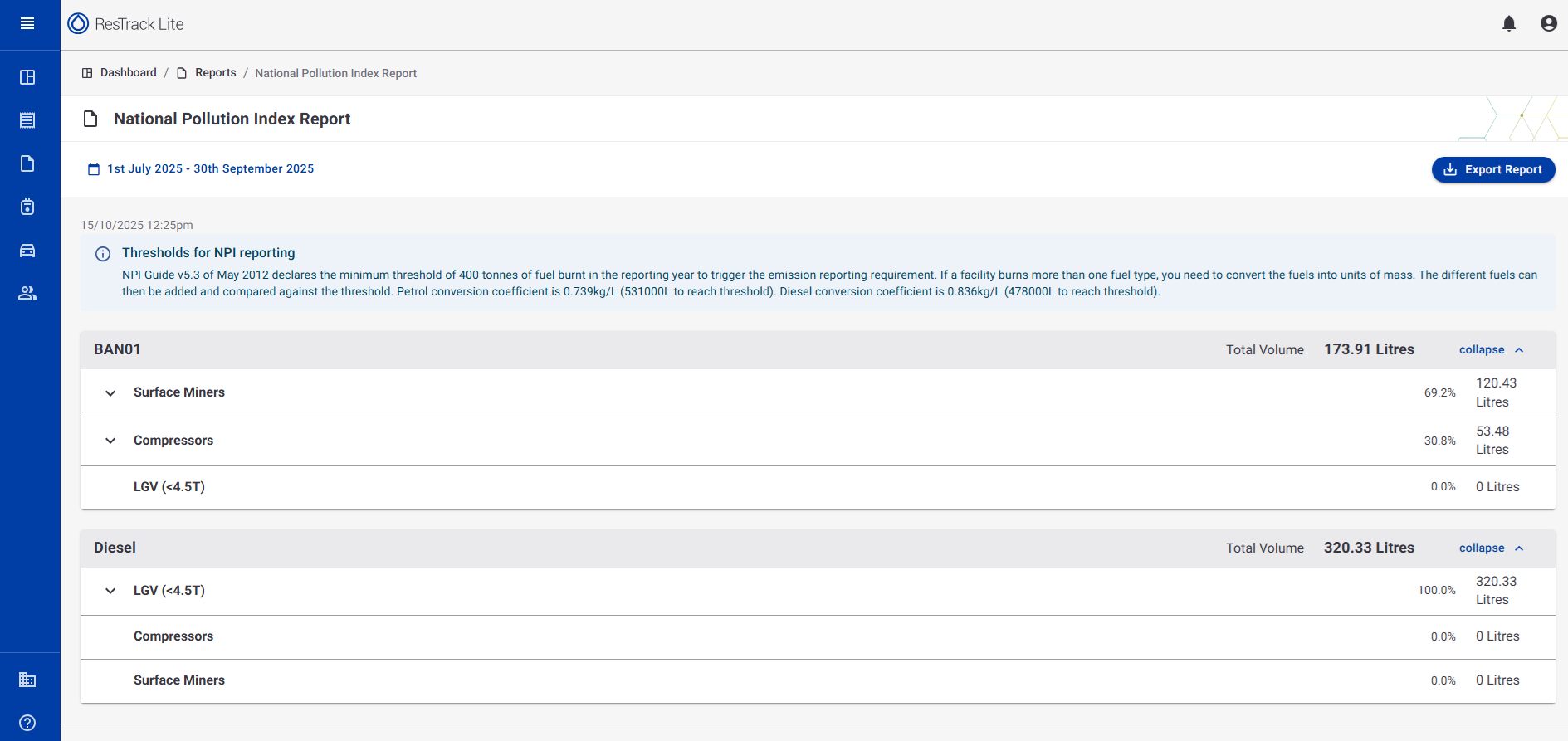Click the BAN01 Surface Miners label

(179, 392)
